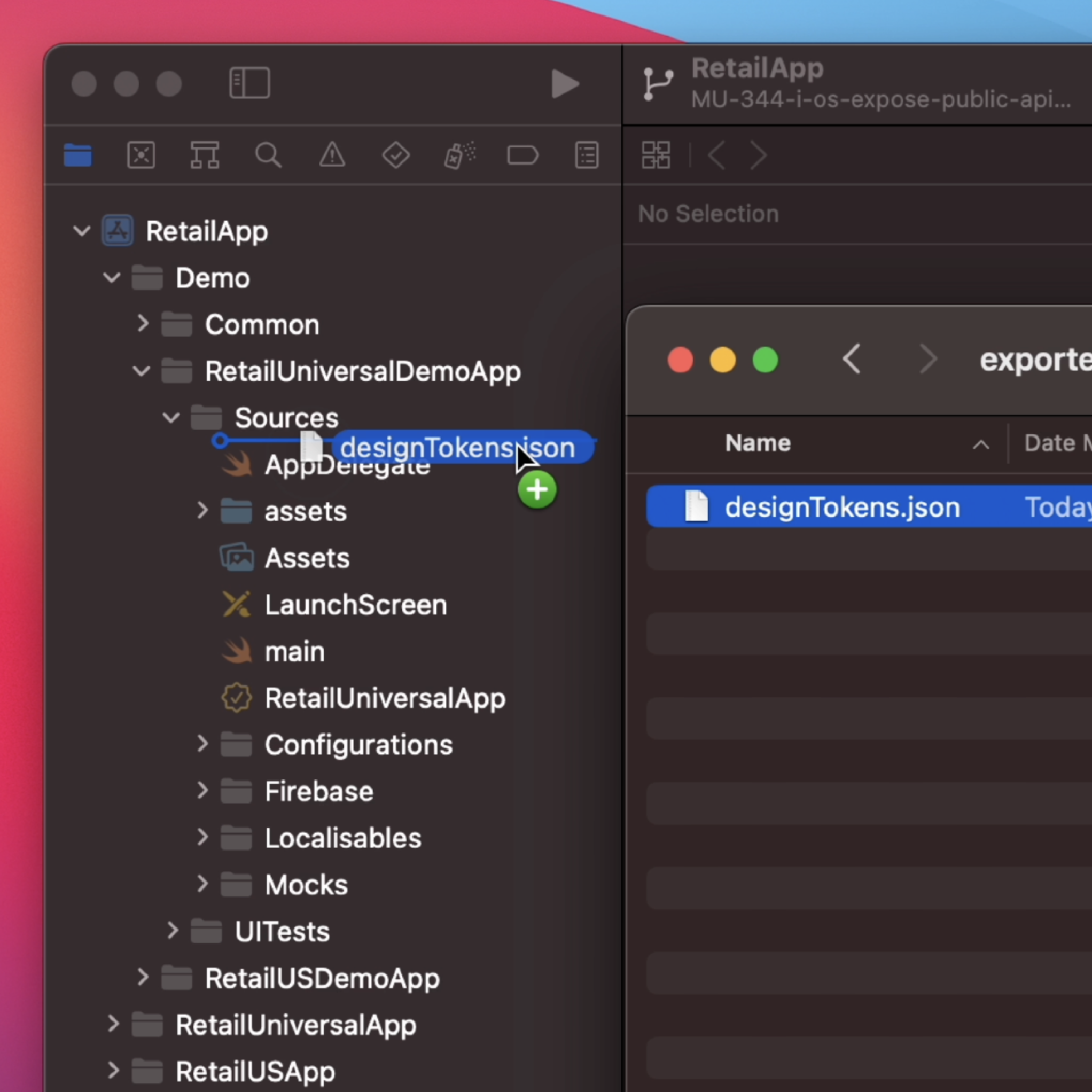Image resolution: width=1092 pixels, height=1092 pixels.
Task: Select the Test navigator checkmark icon
Action: [x=396, y=155]
